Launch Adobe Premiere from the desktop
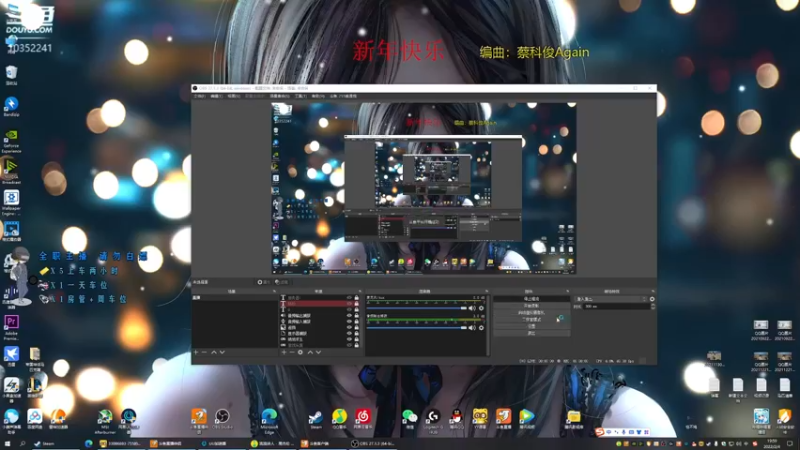The height and width of the screenshot is (450, 800). pyautogui.click(x=11, y=327)
